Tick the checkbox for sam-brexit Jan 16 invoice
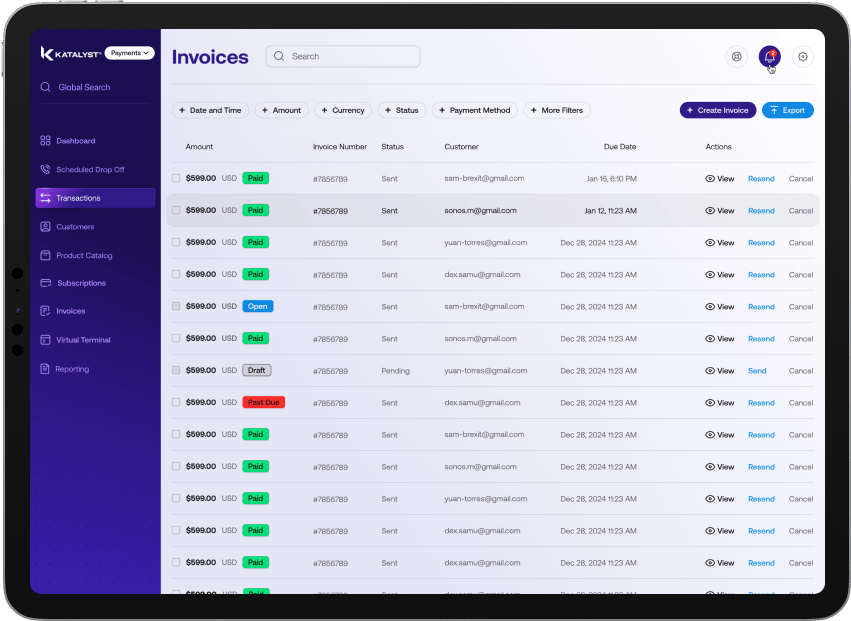This screenshot has height=621, width=851. 176,178
